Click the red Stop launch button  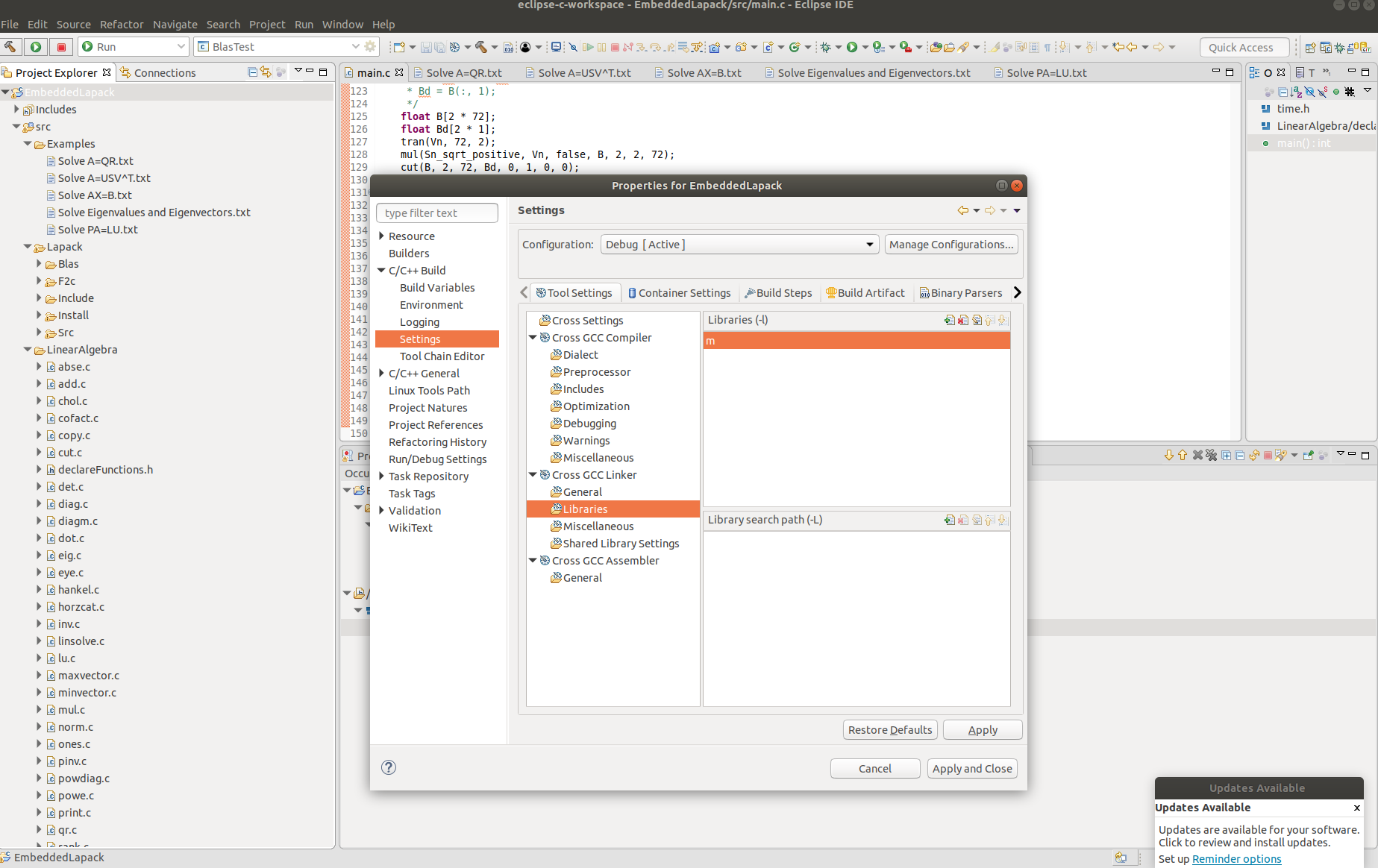tap(62, 46)
